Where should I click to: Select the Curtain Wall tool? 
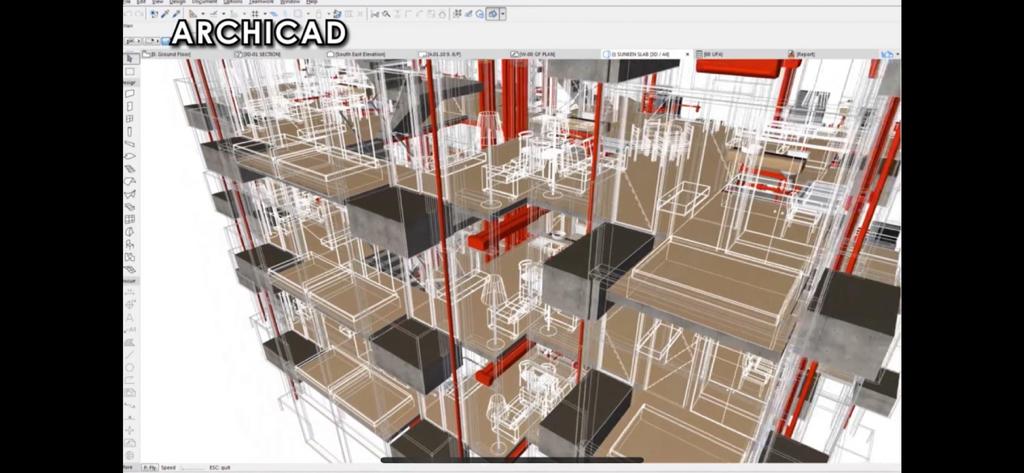coord(129,218)
